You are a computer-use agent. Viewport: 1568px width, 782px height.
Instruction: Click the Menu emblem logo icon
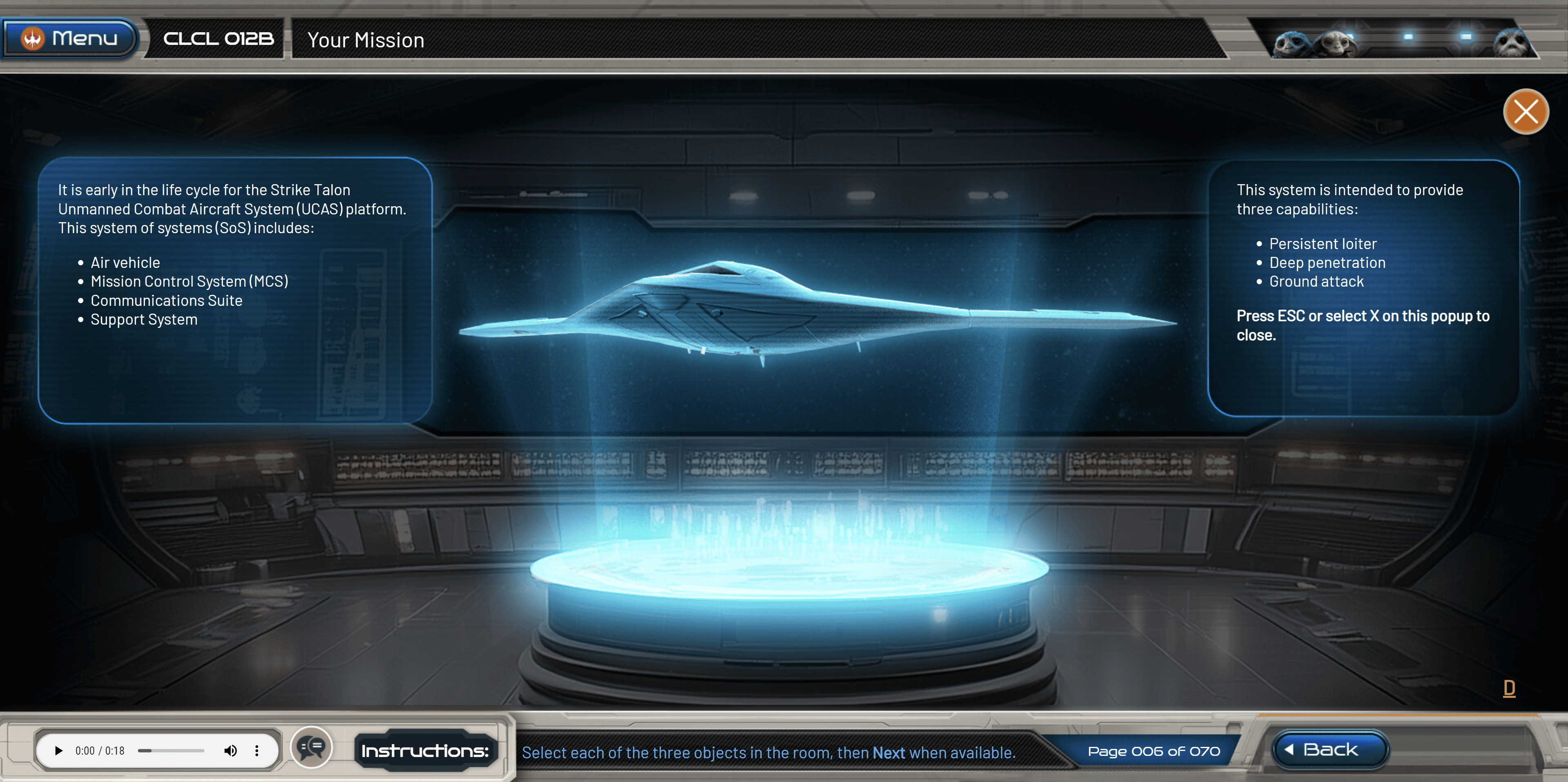pos(32,38)
